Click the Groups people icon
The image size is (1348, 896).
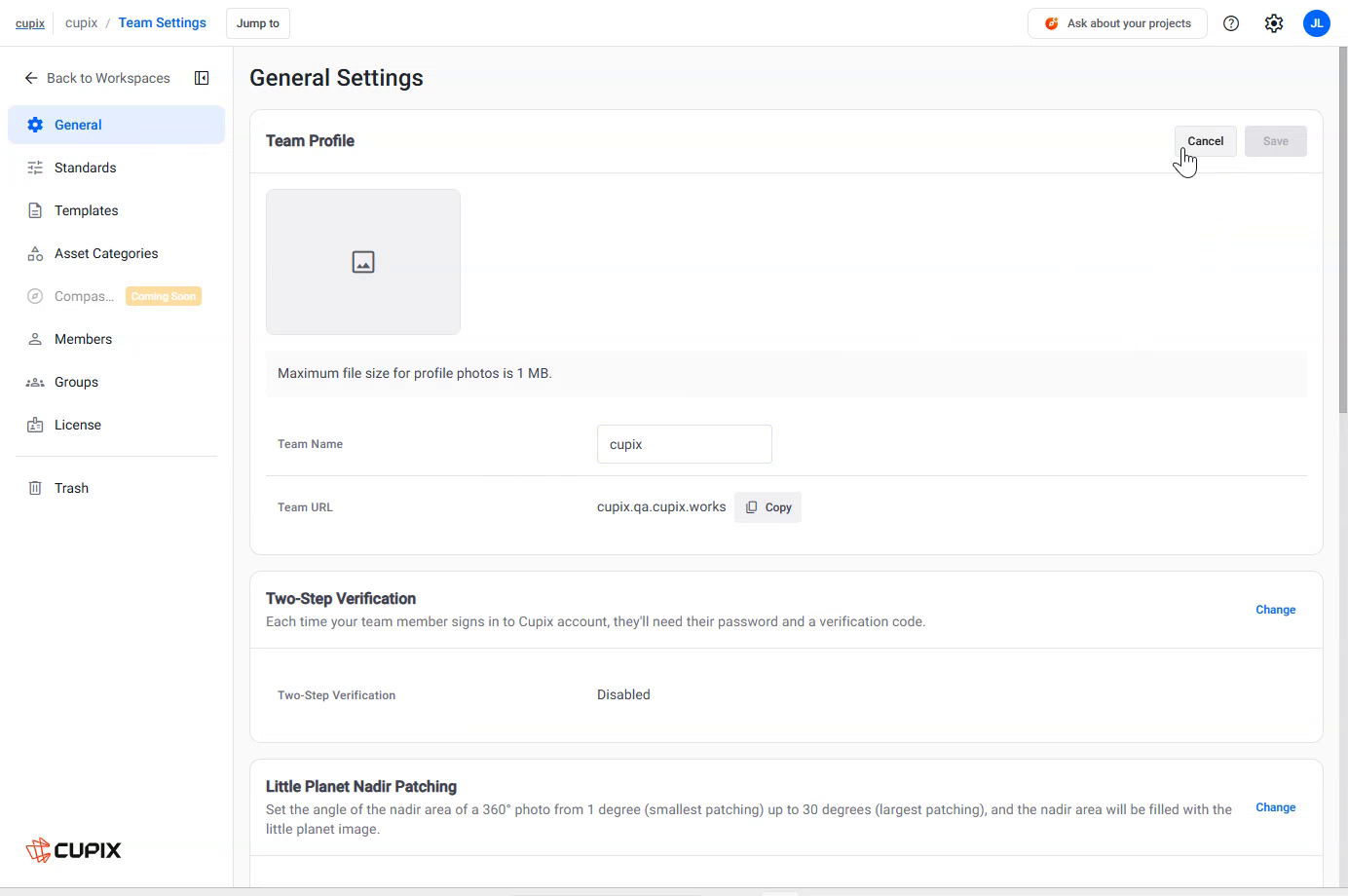35,382
